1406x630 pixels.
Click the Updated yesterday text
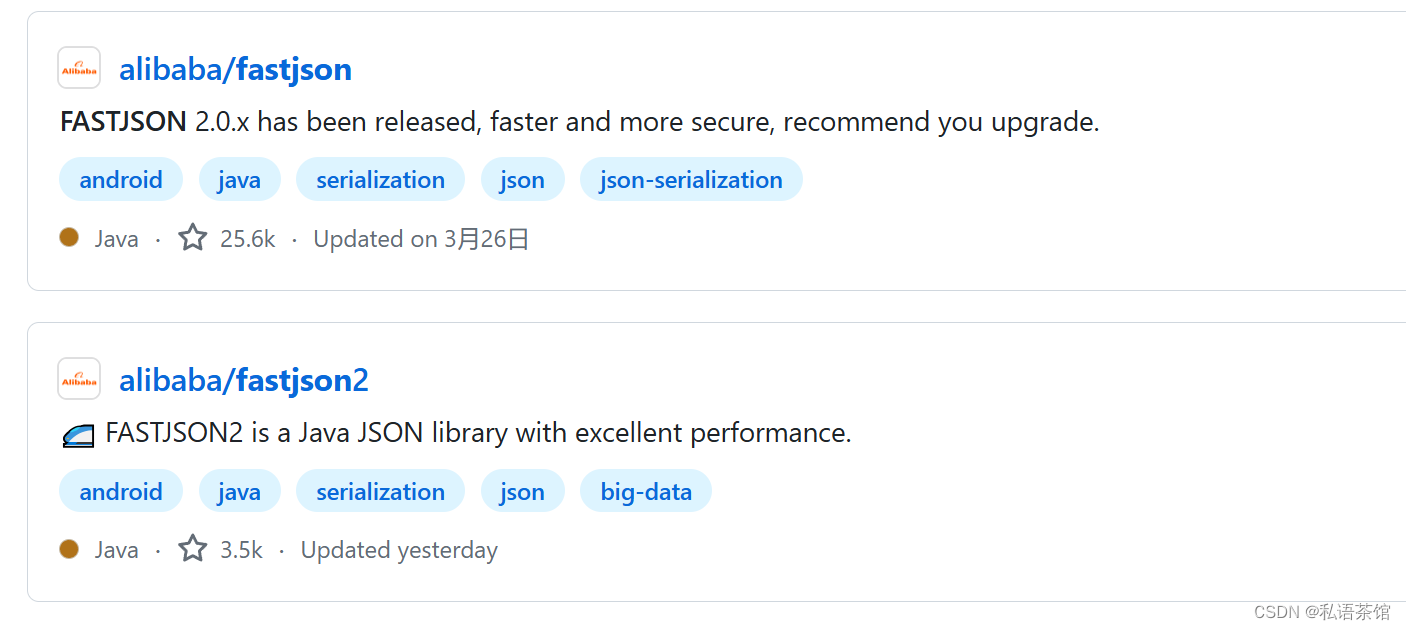(398, 549)
